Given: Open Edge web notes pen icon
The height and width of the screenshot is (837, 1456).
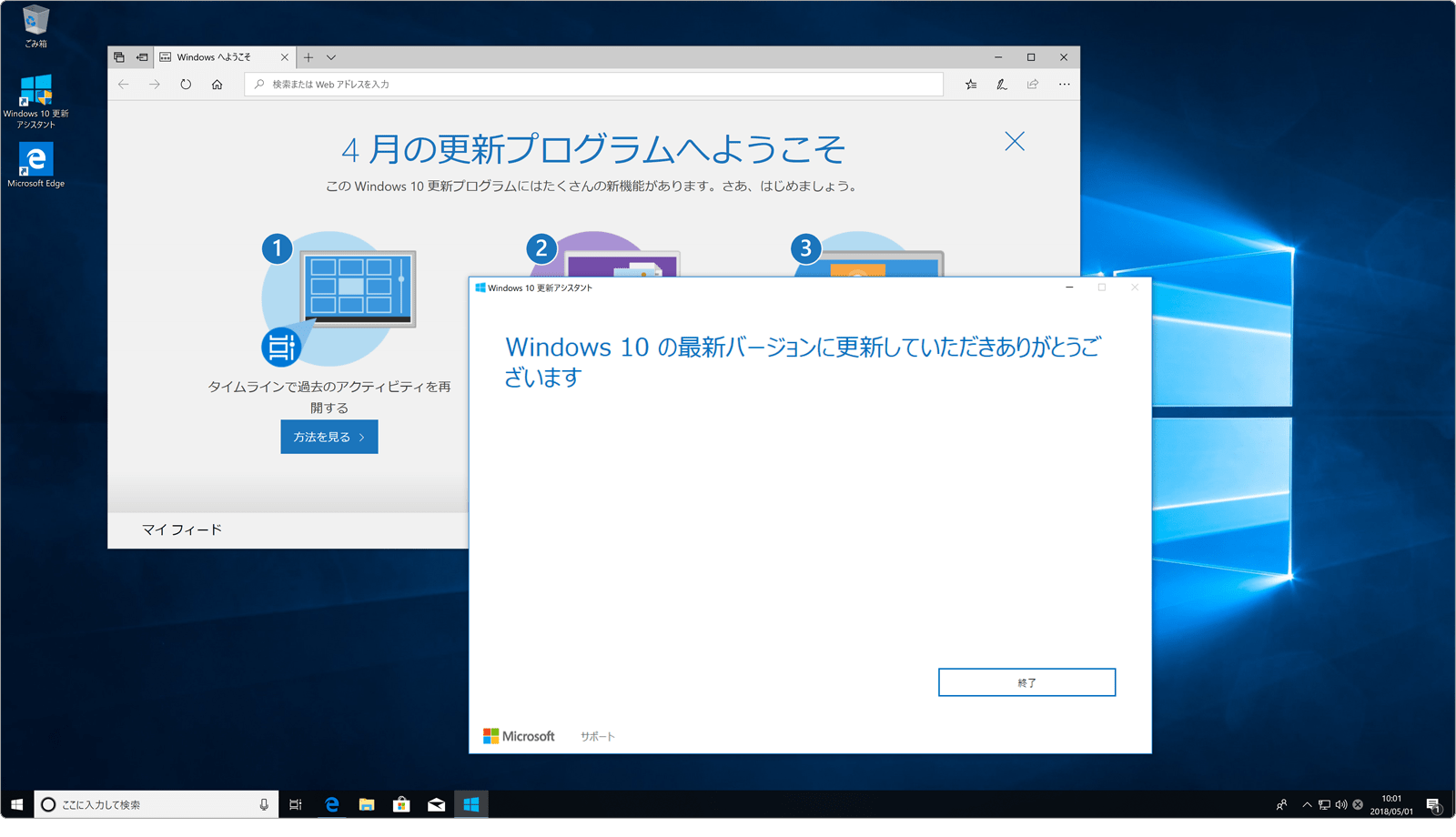Looking at the screenshot, I should coord(1002,85).
